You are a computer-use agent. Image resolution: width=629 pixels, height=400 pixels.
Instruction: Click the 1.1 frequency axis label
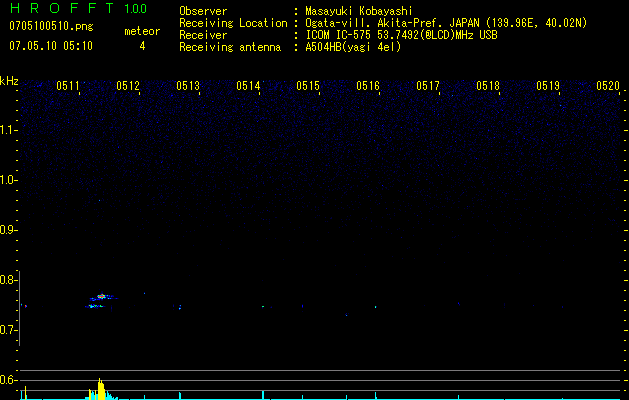coord(9,130)
